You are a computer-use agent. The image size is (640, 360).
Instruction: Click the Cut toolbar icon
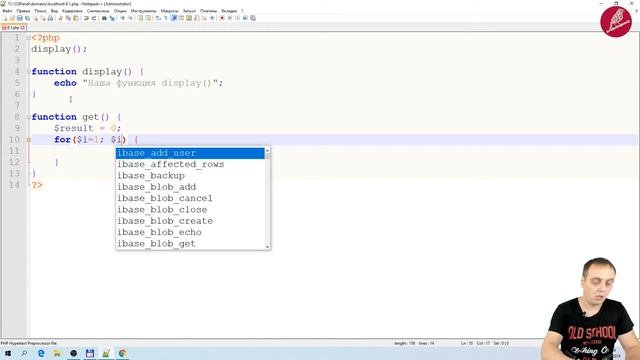pyautogui.click(x=60, y=18)
